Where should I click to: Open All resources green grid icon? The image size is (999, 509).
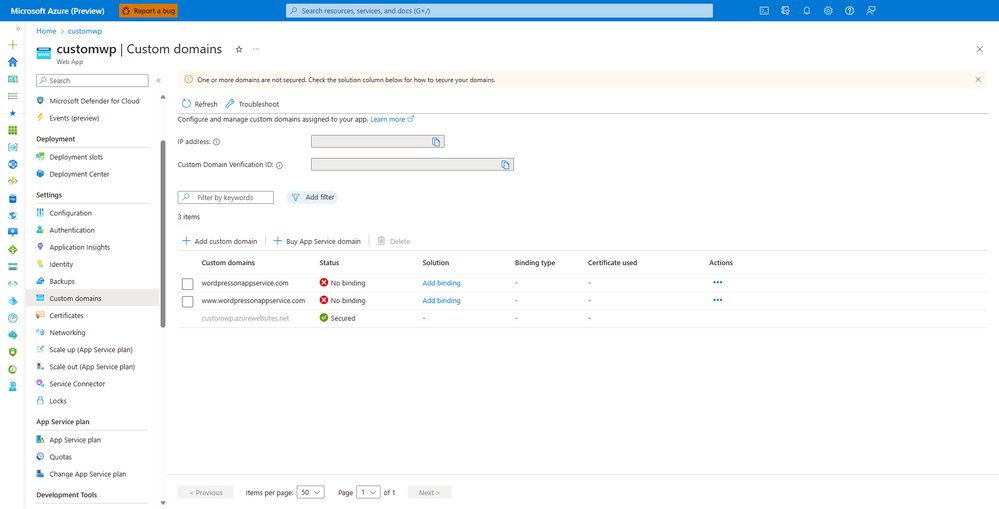[13, 130]
